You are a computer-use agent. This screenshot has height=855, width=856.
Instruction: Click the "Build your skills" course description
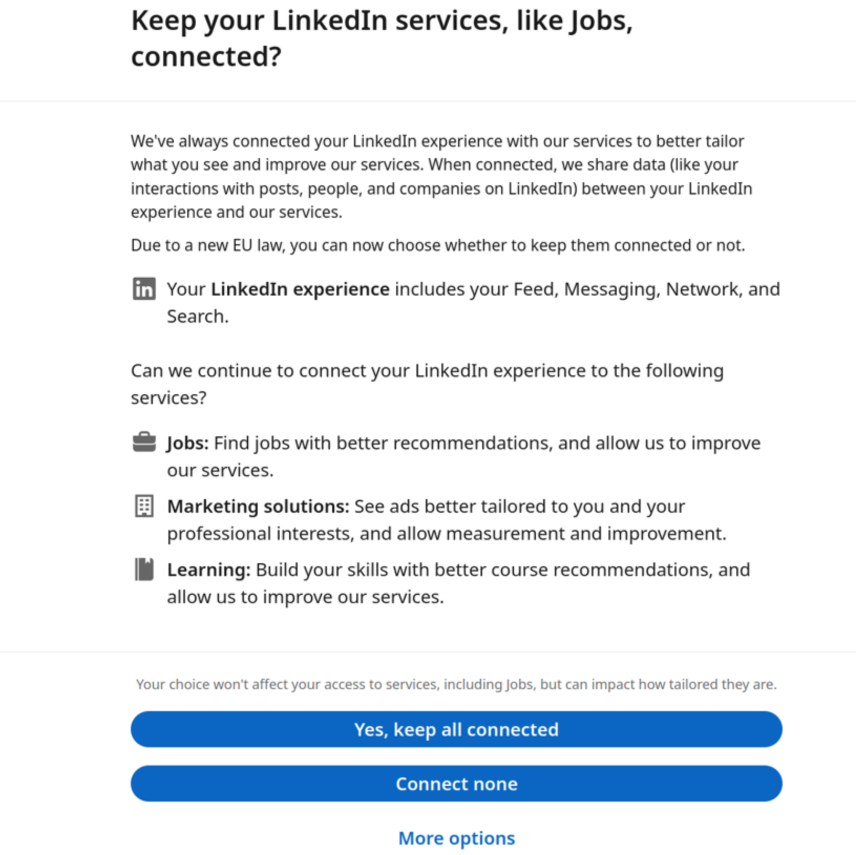(x=502, y=570)
